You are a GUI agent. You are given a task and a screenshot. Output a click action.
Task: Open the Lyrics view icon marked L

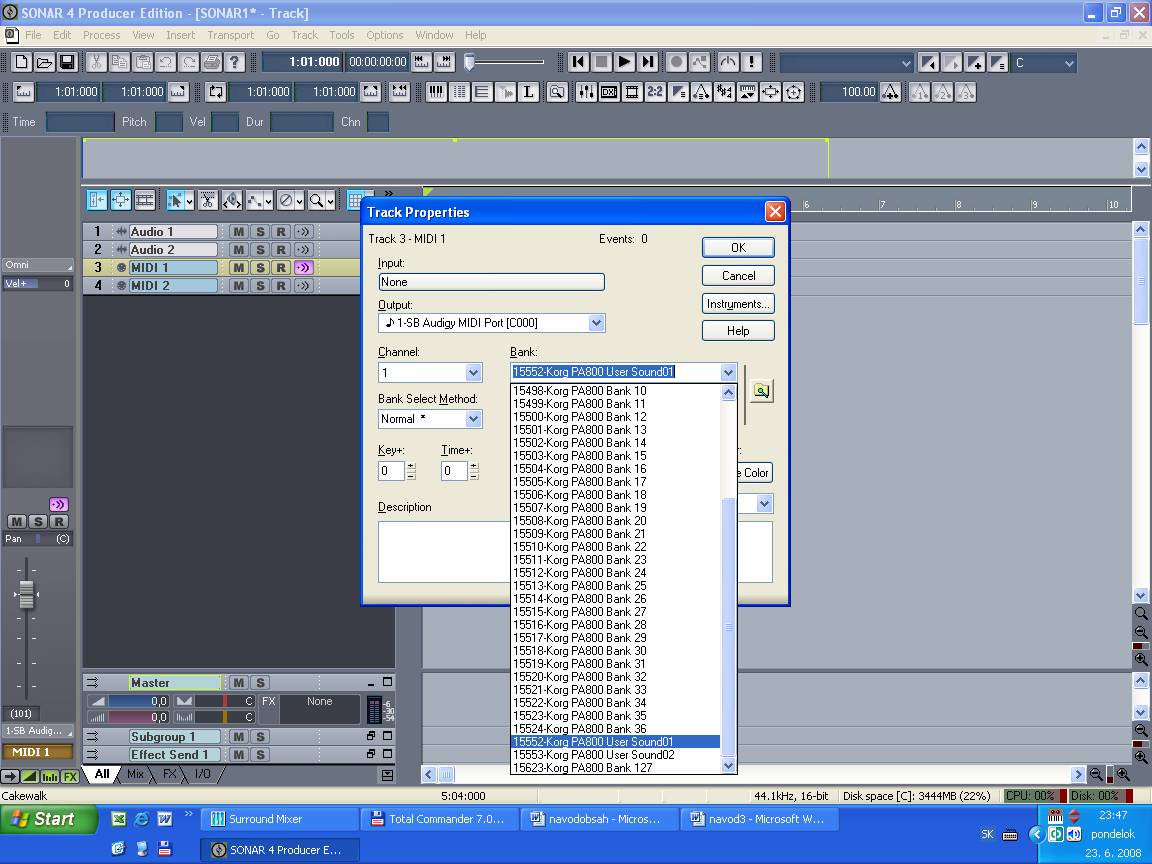click(x=528, y=92)
